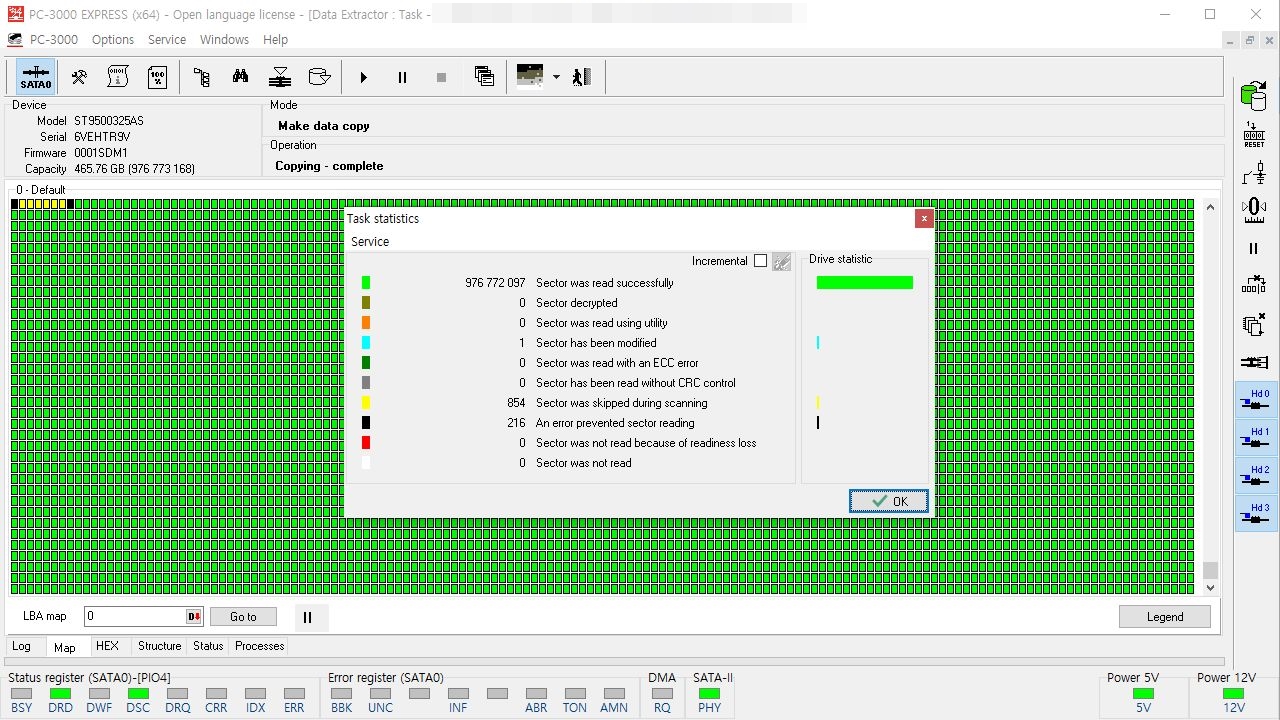Open the Service menu in Task statistics dialog

point(370,242)
